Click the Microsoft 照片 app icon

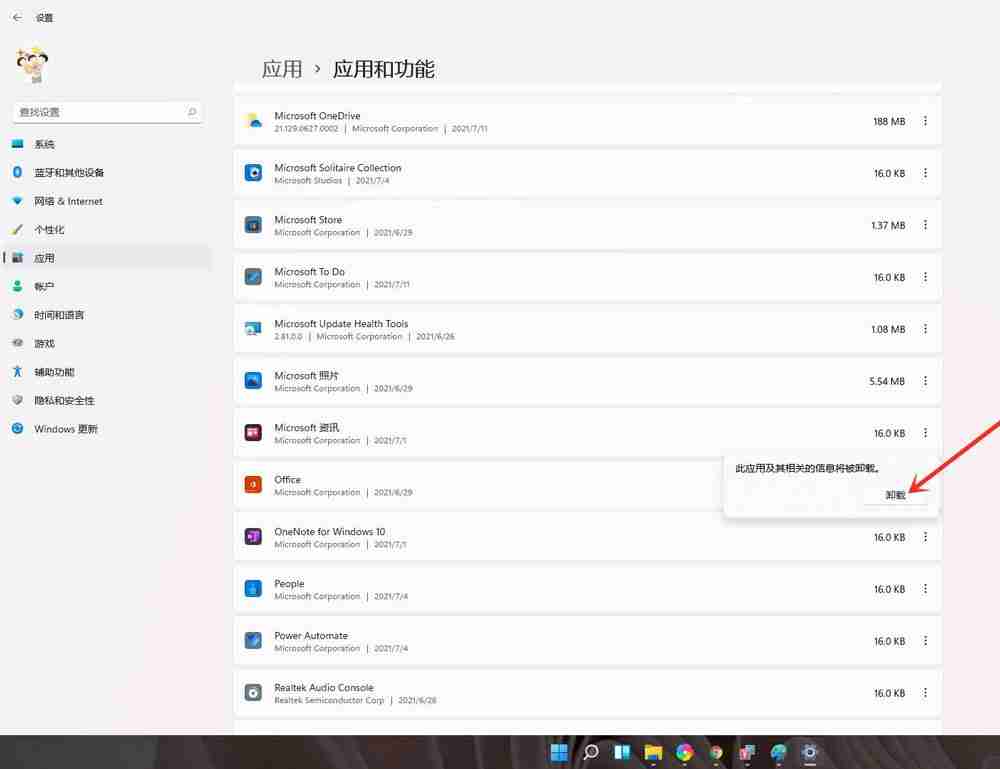(253, 381)
